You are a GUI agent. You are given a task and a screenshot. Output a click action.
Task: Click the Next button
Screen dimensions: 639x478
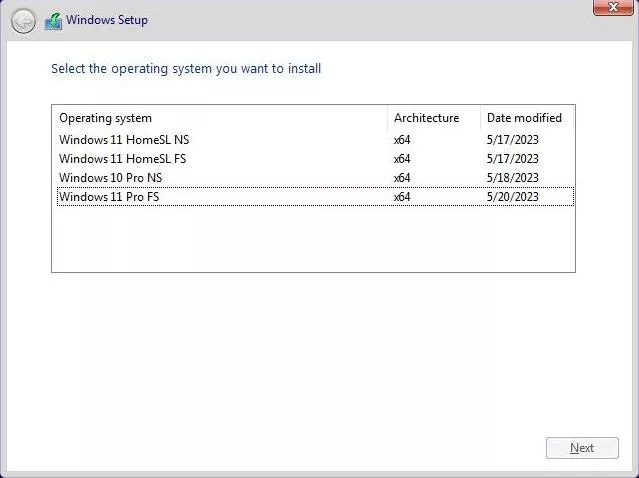coord(582,448)
